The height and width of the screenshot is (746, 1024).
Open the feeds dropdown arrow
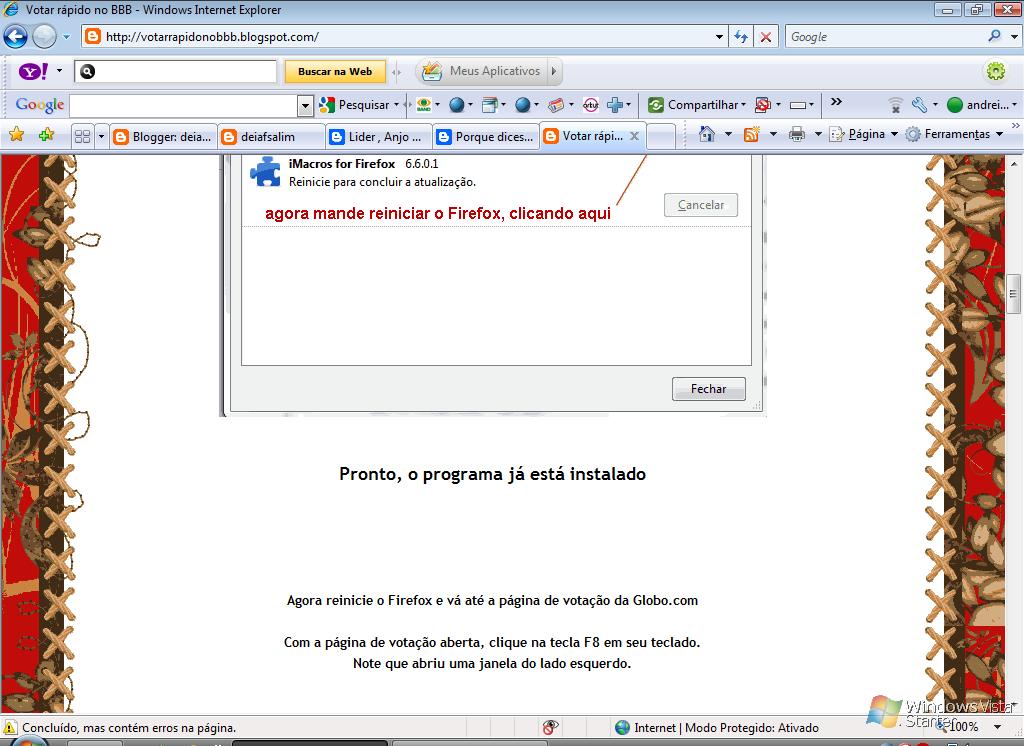[773, 134]
